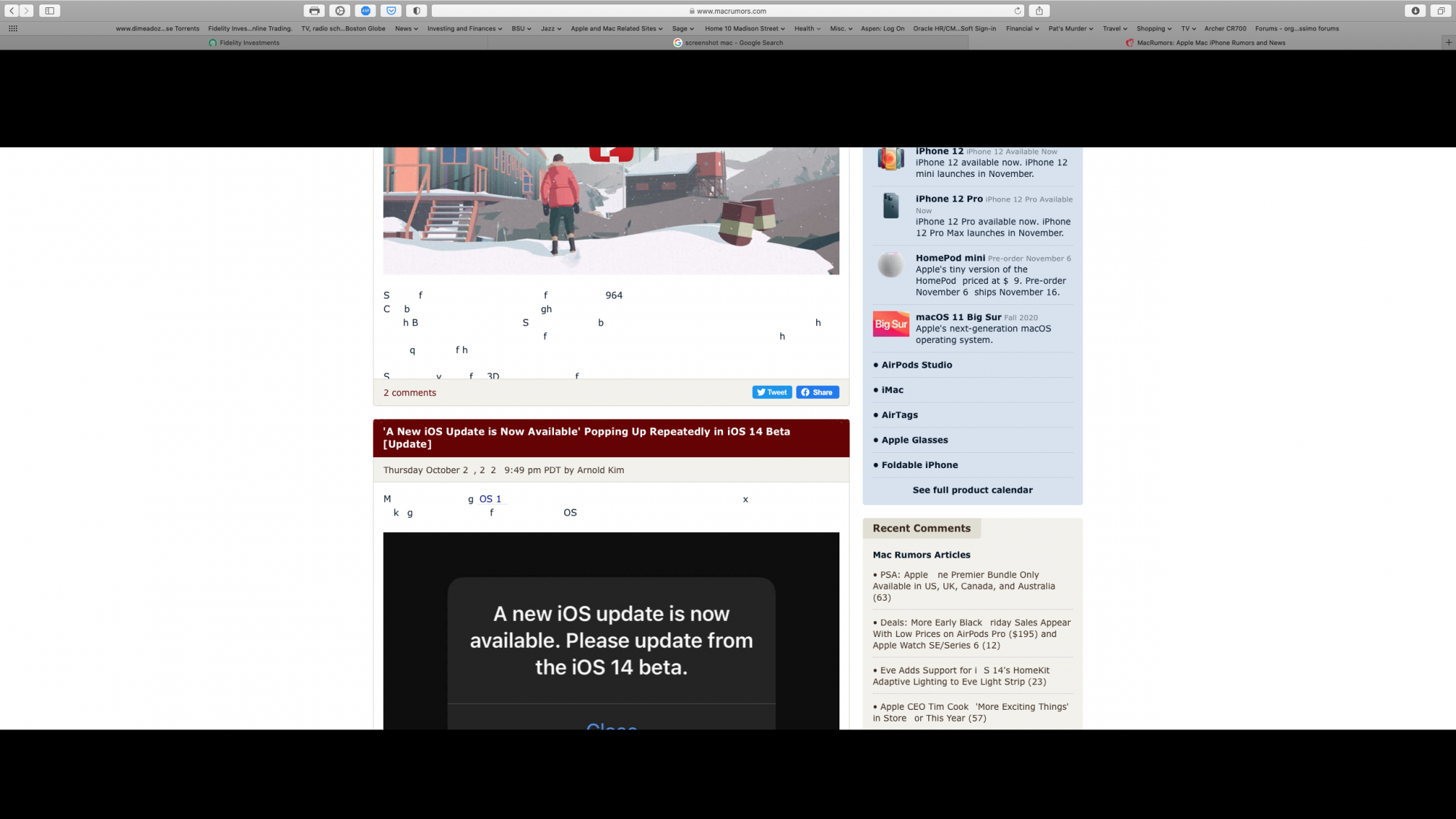Viewport: 1456px width, 819px height.
Task: Toggle the Safari sidebar button
Action: point(50,11)
